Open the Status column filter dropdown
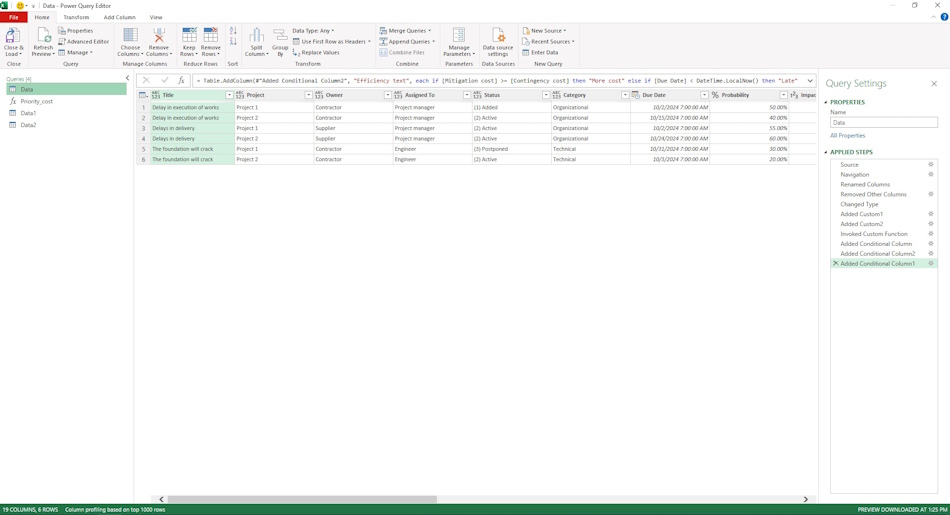 (x=546, y=95)
